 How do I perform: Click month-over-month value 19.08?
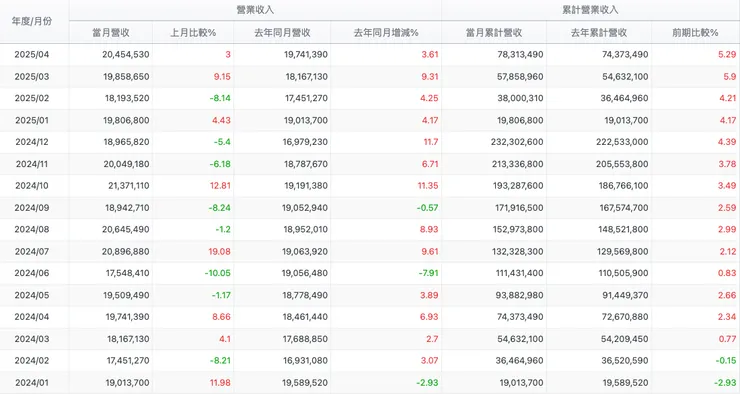pyautogui.click(x=219, y=251)
